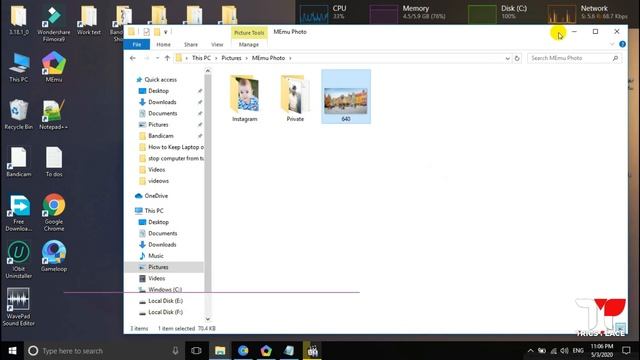
Task: Click 'MEmu Photo' in the address path
Action: [268, 58]
